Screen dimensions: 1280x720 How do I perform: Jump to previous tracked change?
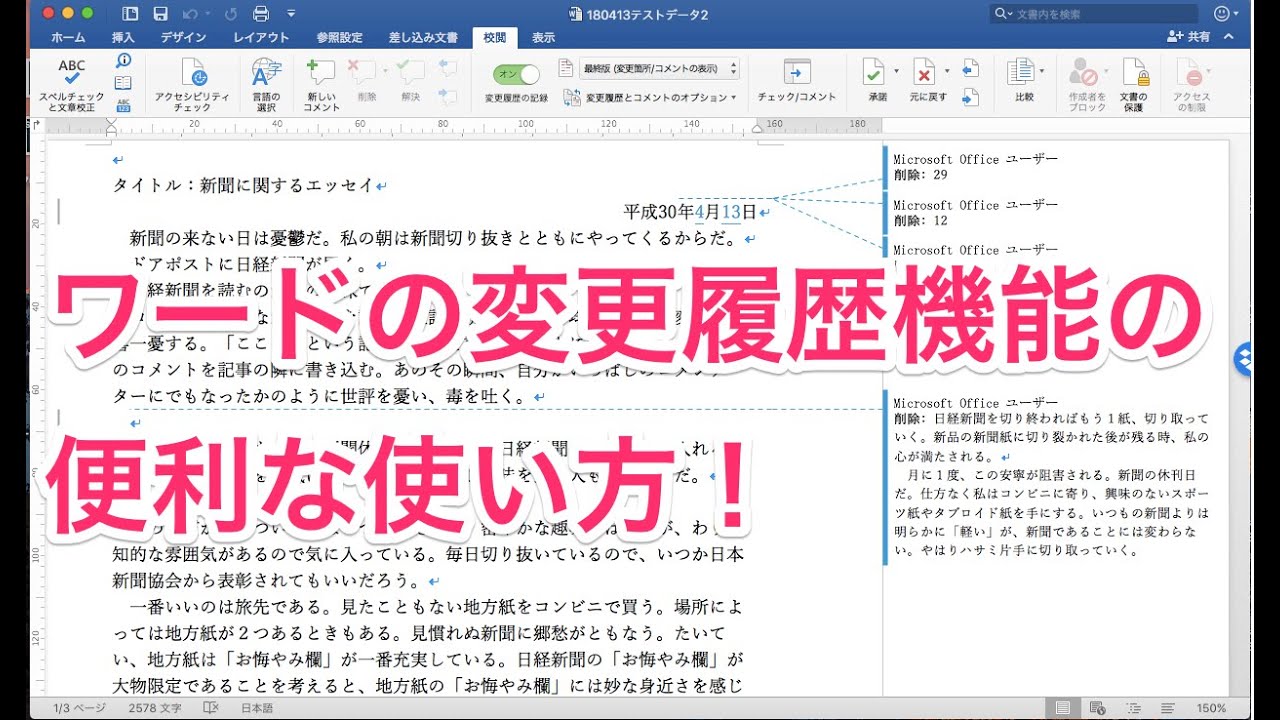coord(969,68)
